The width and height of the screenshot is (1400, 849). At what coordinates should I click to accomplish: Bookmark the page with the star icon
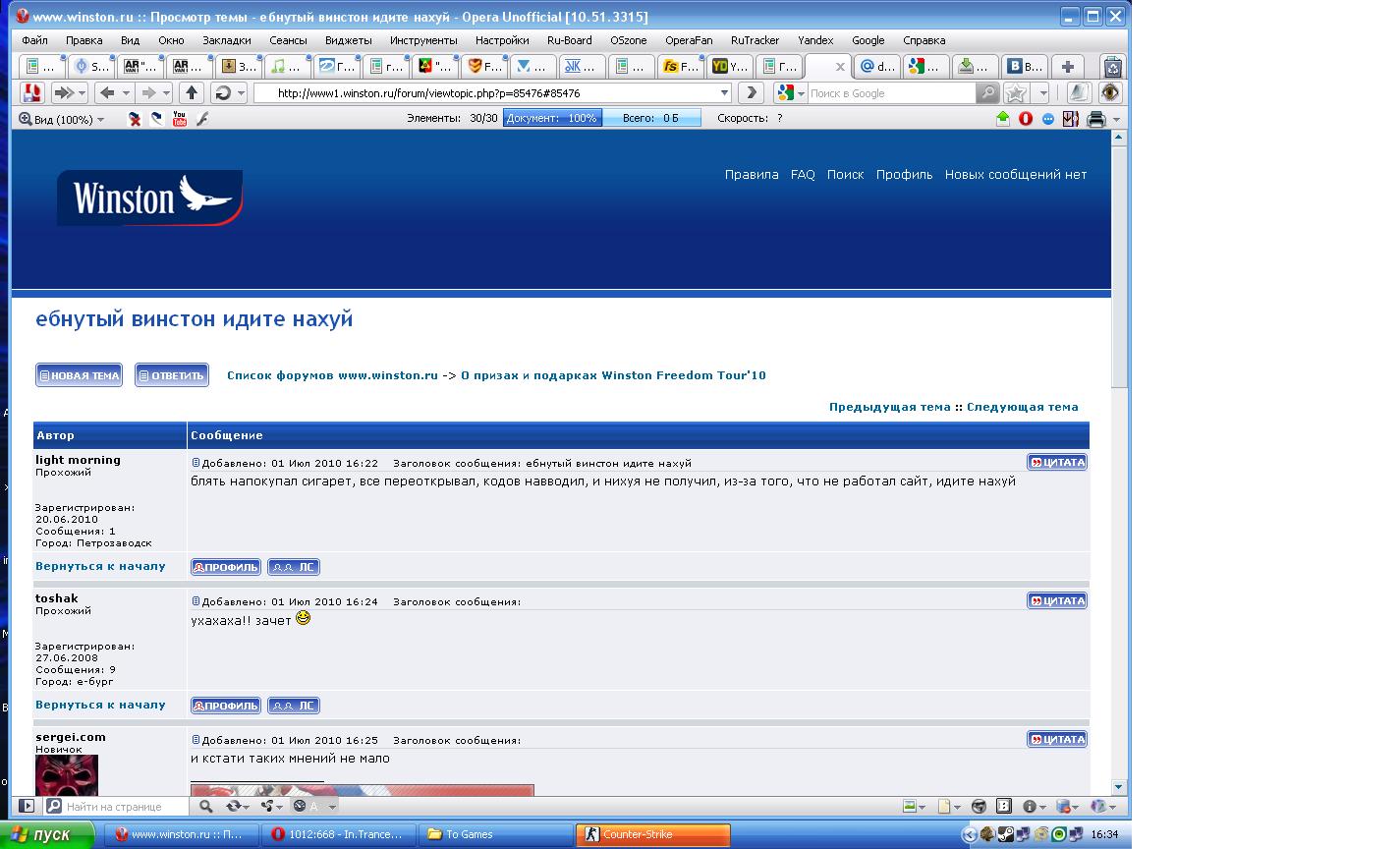[1016, 92]
